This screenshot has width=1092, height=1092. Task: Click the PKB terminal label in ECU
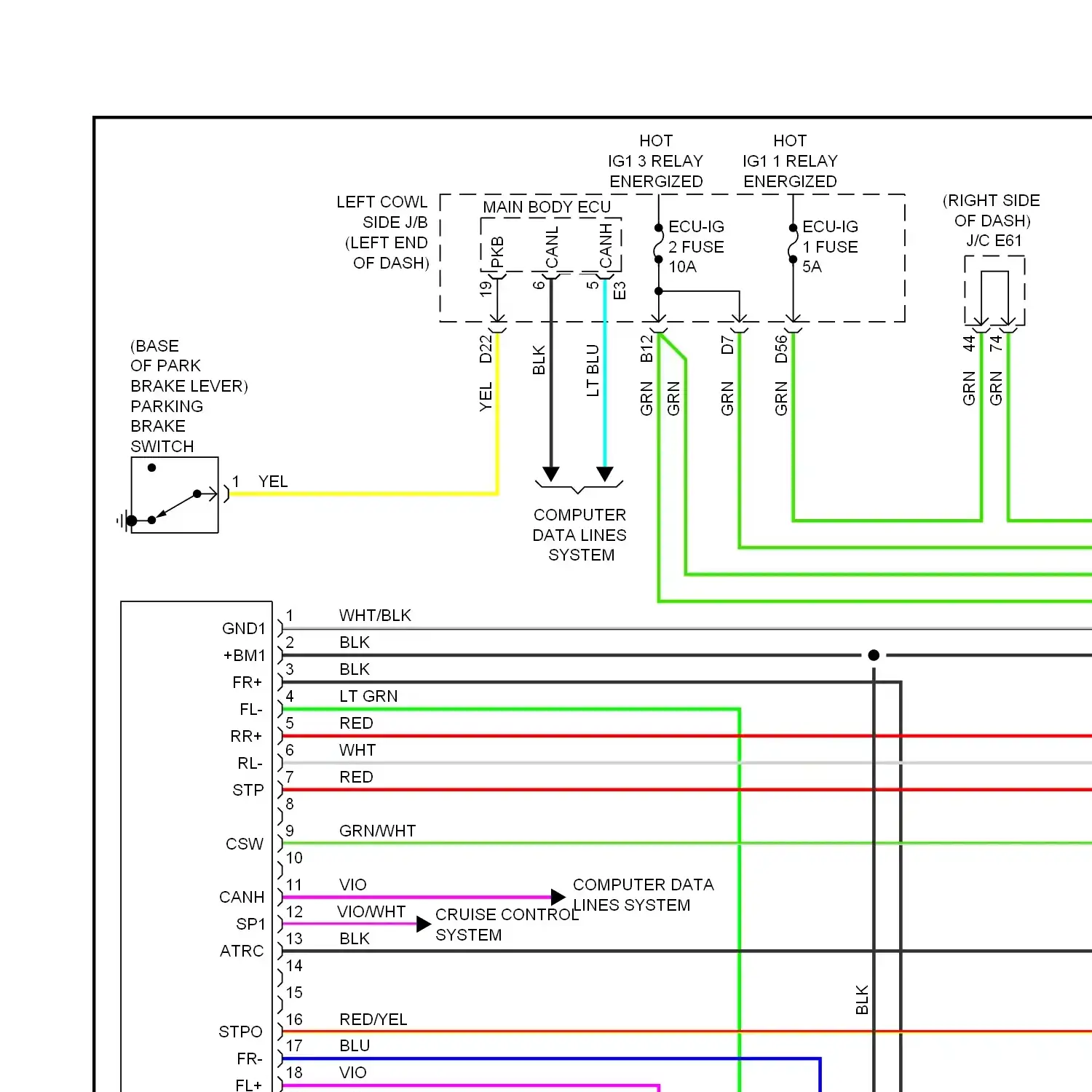point(497,252)
